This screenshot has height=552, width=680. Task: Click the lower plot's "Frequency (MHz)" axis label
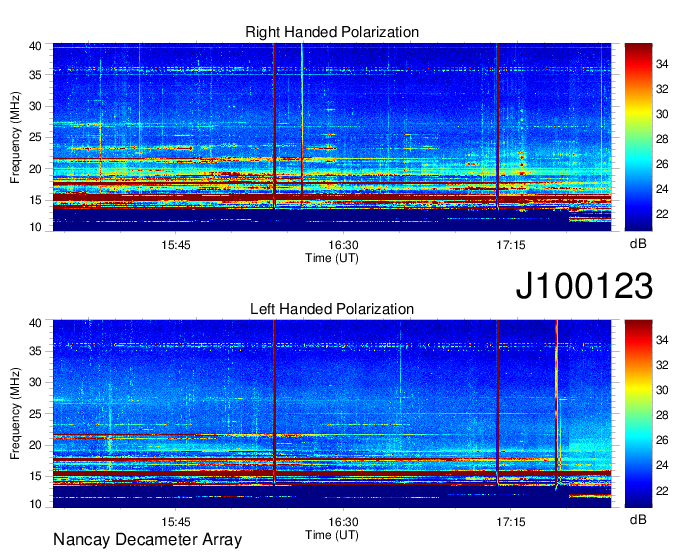(15, 414)
